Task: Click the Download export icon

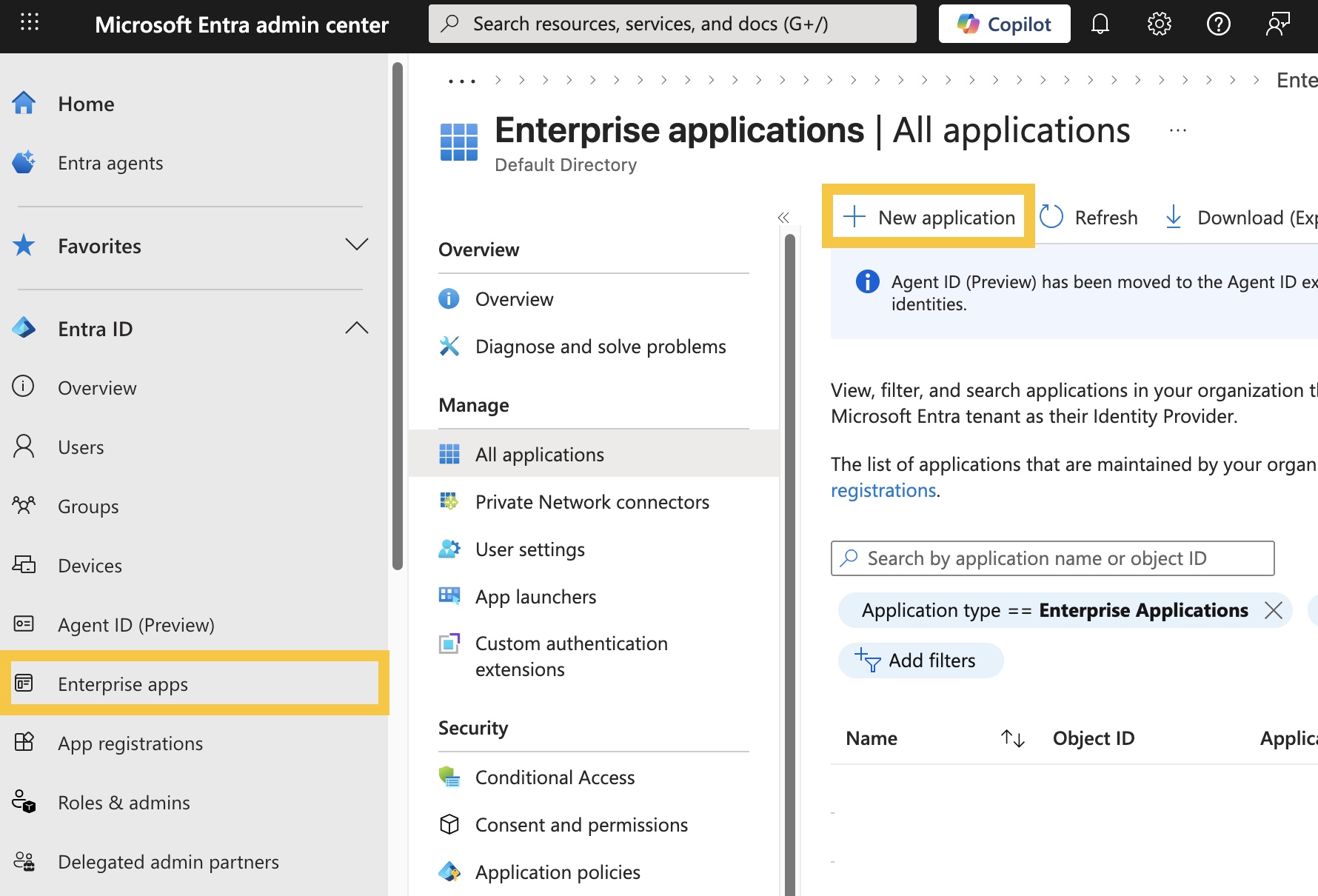Action: pos(1173,217)
